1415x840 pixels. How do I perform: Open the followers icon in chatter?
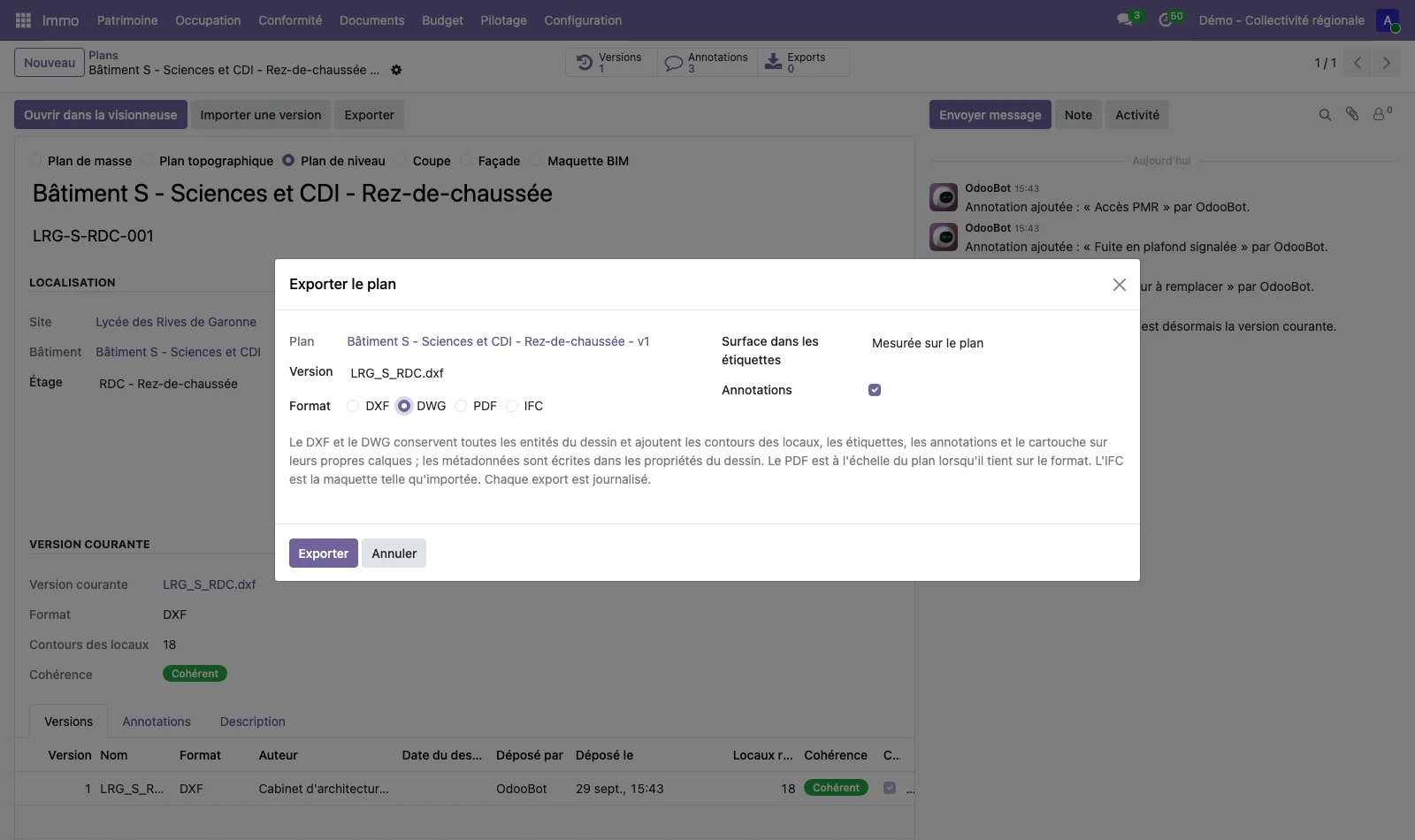pos(1381,114)
